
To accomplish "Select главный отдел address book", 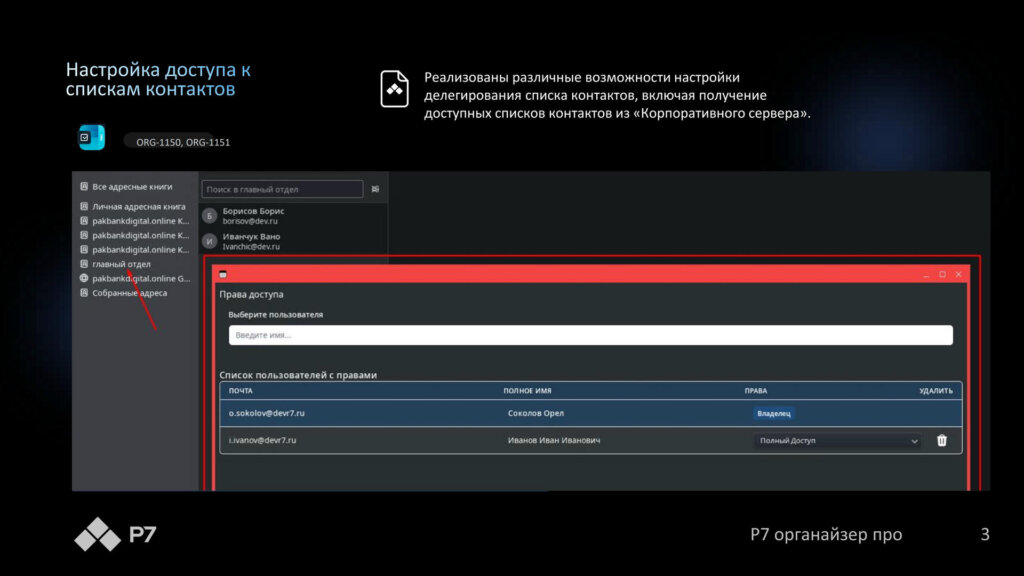I will click(121, 264).
